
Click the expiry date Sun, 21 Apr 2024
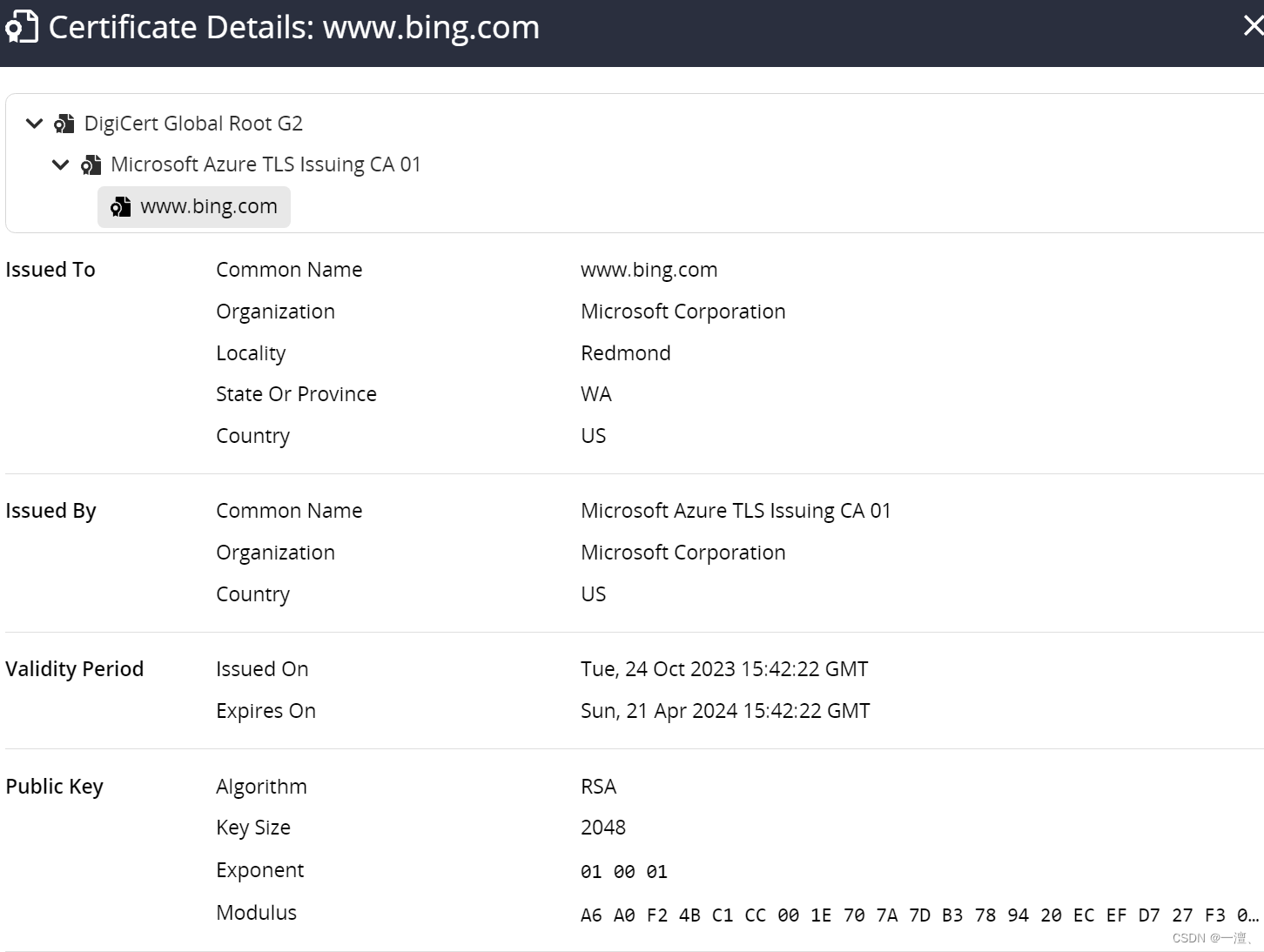tap(725, 711)
